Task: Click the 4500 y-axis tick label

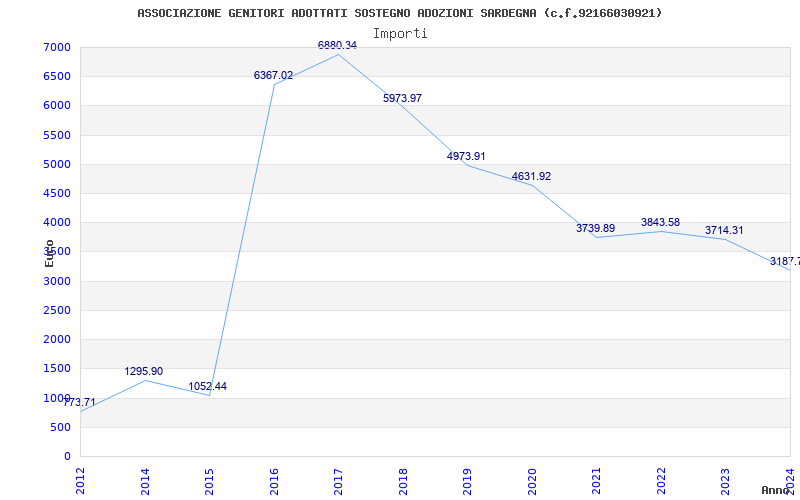Action: click(57, 193)
